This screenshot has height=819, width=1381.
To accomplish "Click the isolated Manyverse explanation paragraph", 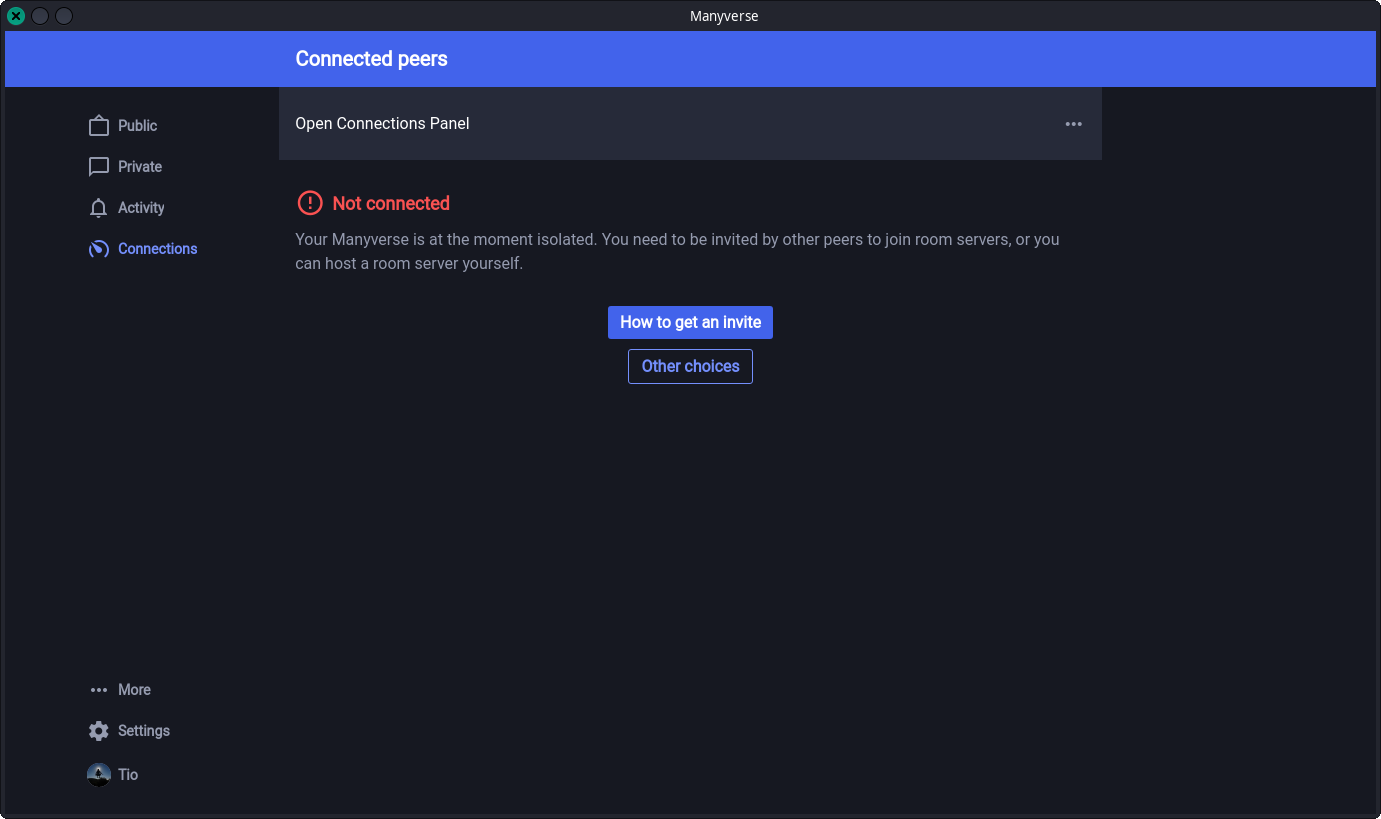I will point(677,252).
